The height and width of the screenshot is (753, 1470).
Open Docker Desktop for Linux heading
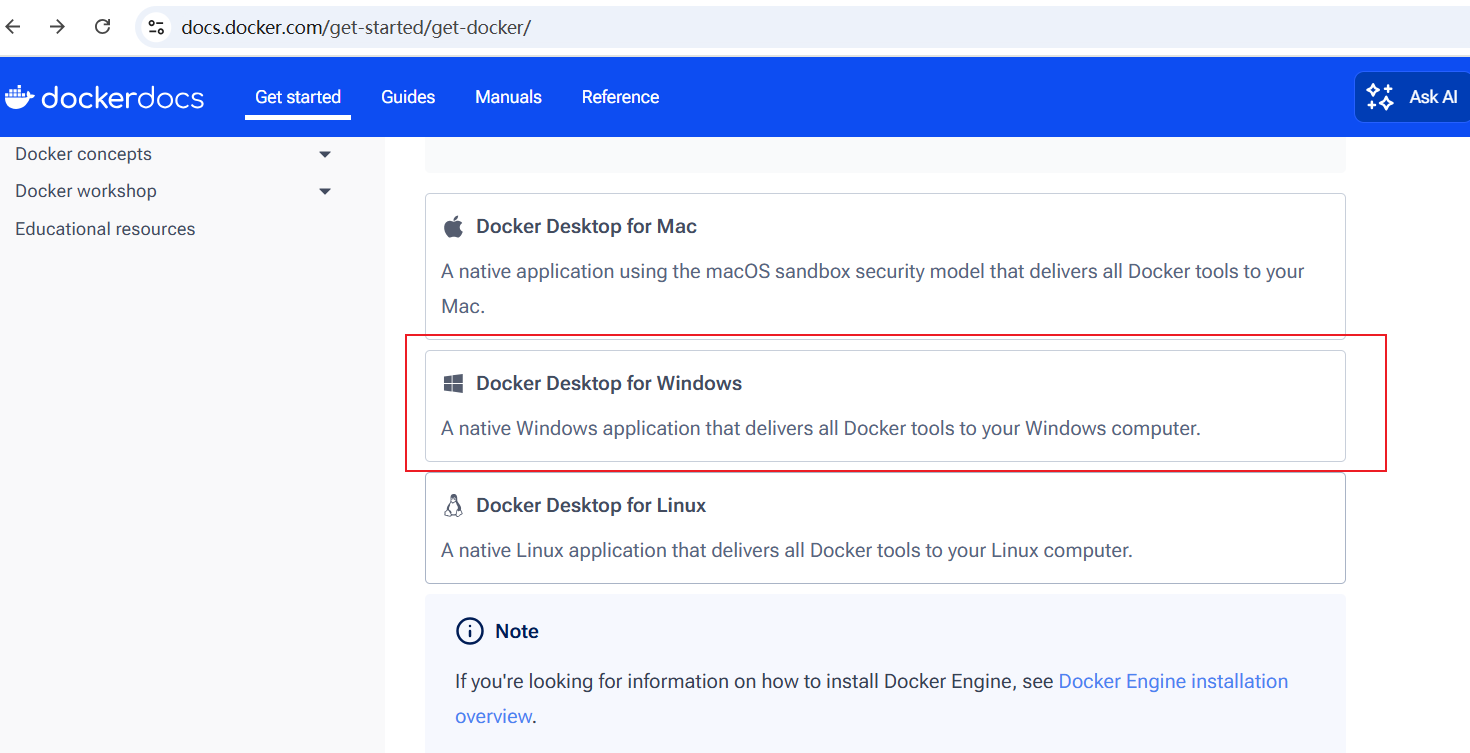pos(591,505)
